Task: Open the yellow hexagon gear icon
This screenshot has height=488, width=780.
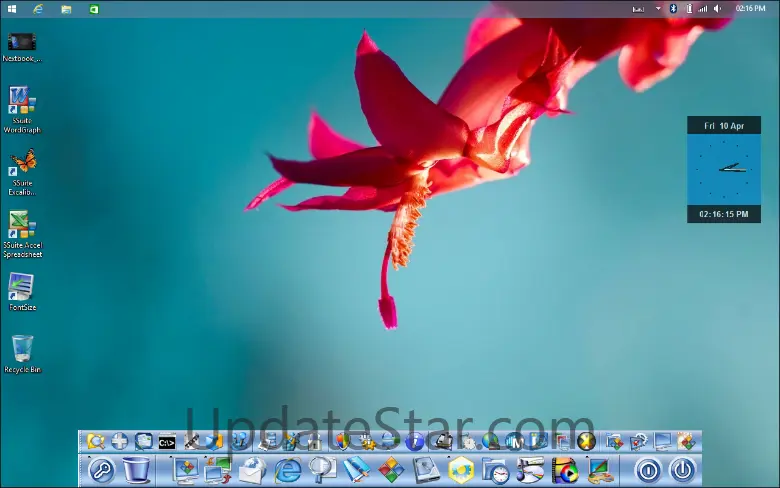Action: (x=461, y=470)
